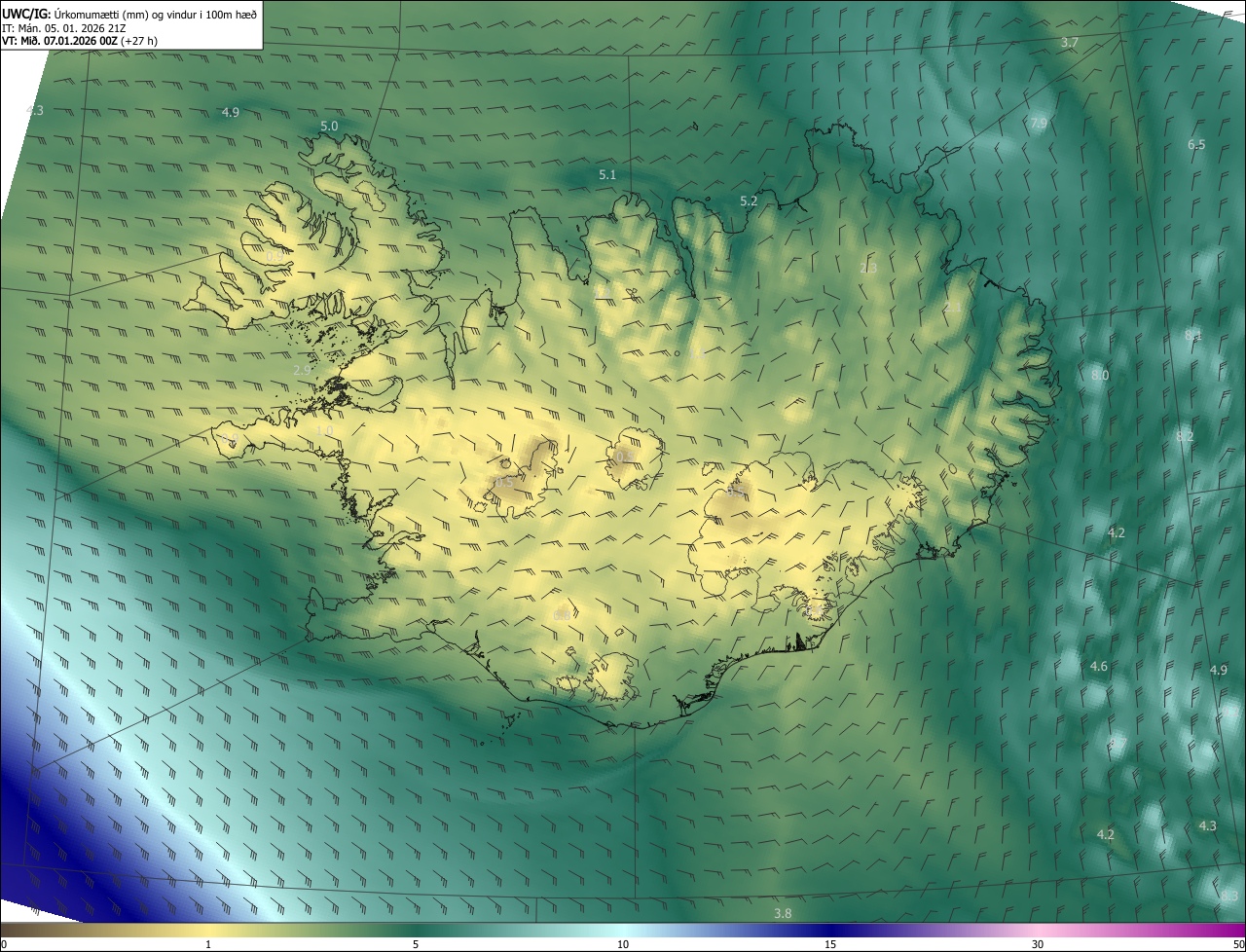This screenshot has width=1246, height=952.
Task: Click the 3.8 value label
Action: pyautogui.click(x=783, y=913)
